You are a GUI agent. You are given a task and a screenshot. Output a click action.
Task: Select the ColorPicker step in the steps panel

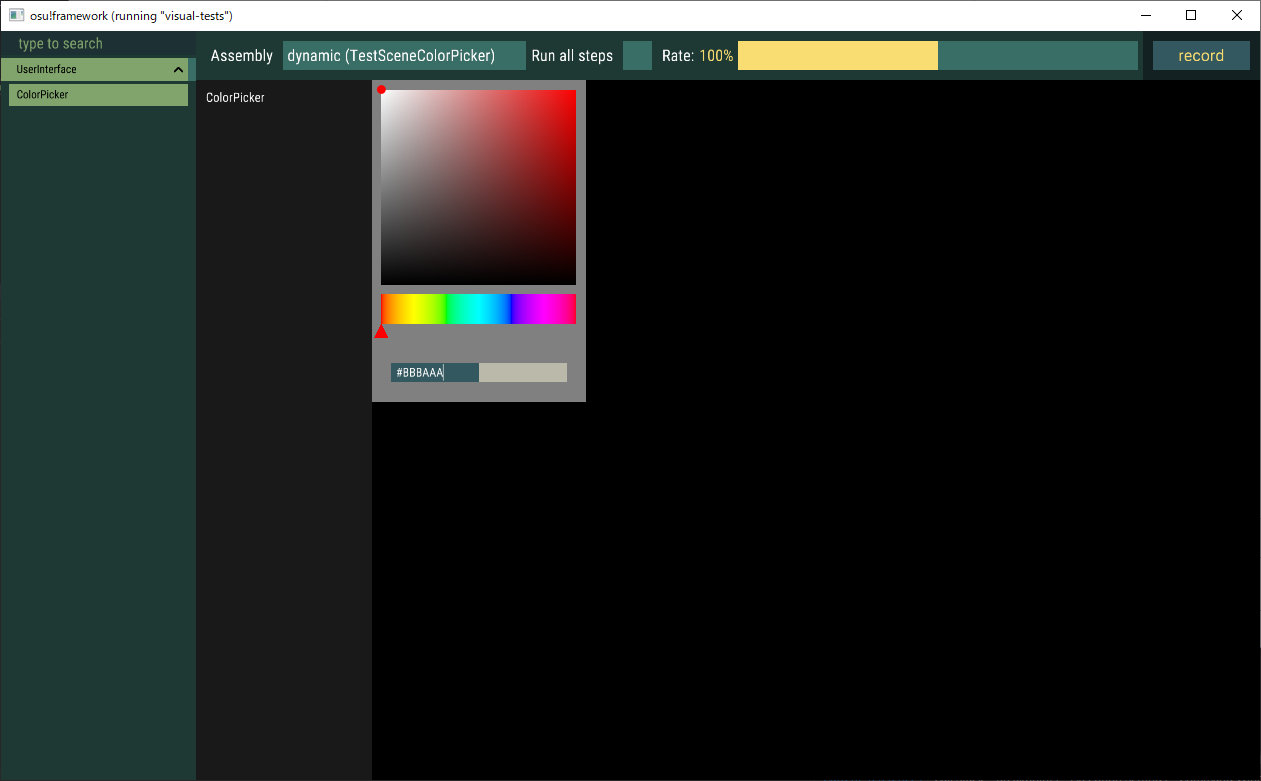click(x=235, y=97)
